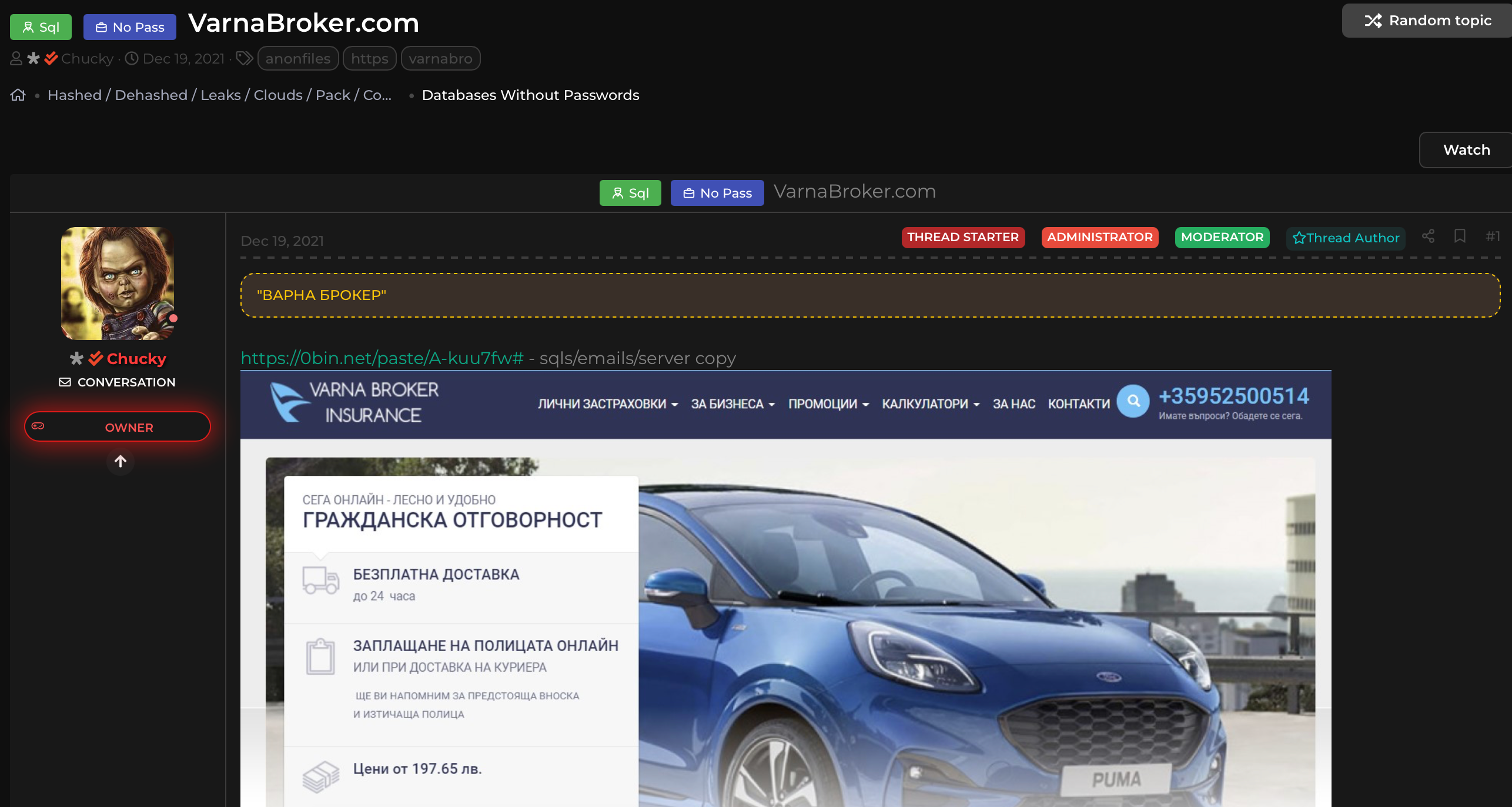1512x807 pixels.
Task: Click the VarnaBroker.com title in the post header bar
Action: 855,192
